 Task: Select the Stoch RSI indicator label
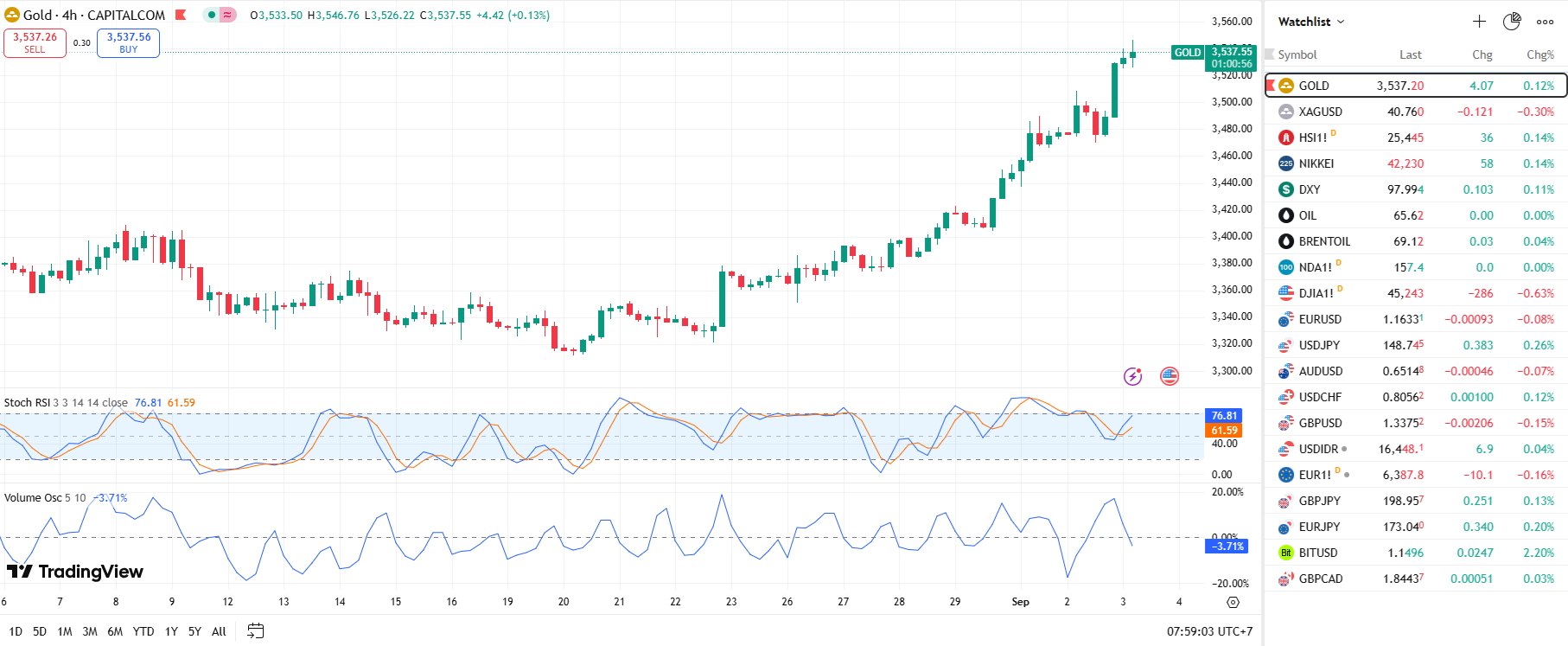27,403
